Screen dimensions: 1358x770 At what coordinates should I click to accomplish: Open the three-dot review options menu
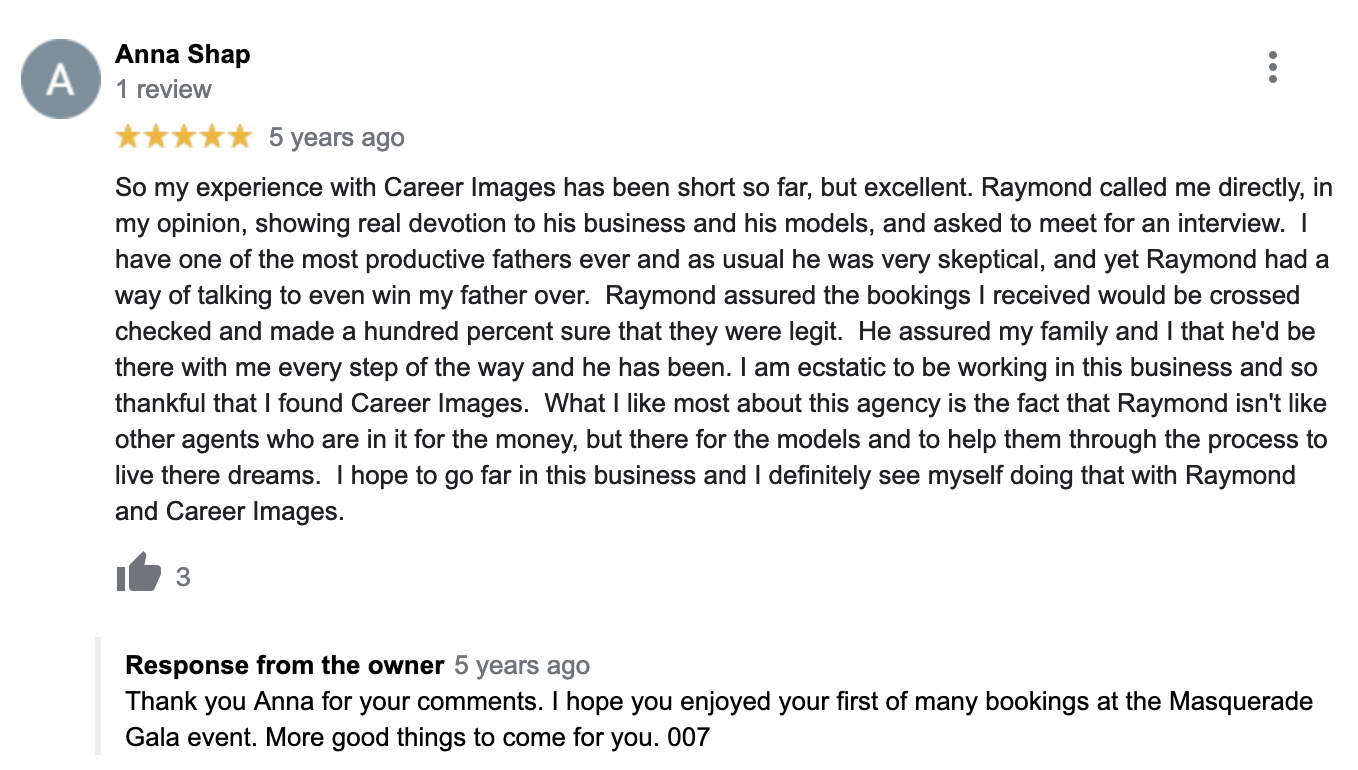point(1272,67)
